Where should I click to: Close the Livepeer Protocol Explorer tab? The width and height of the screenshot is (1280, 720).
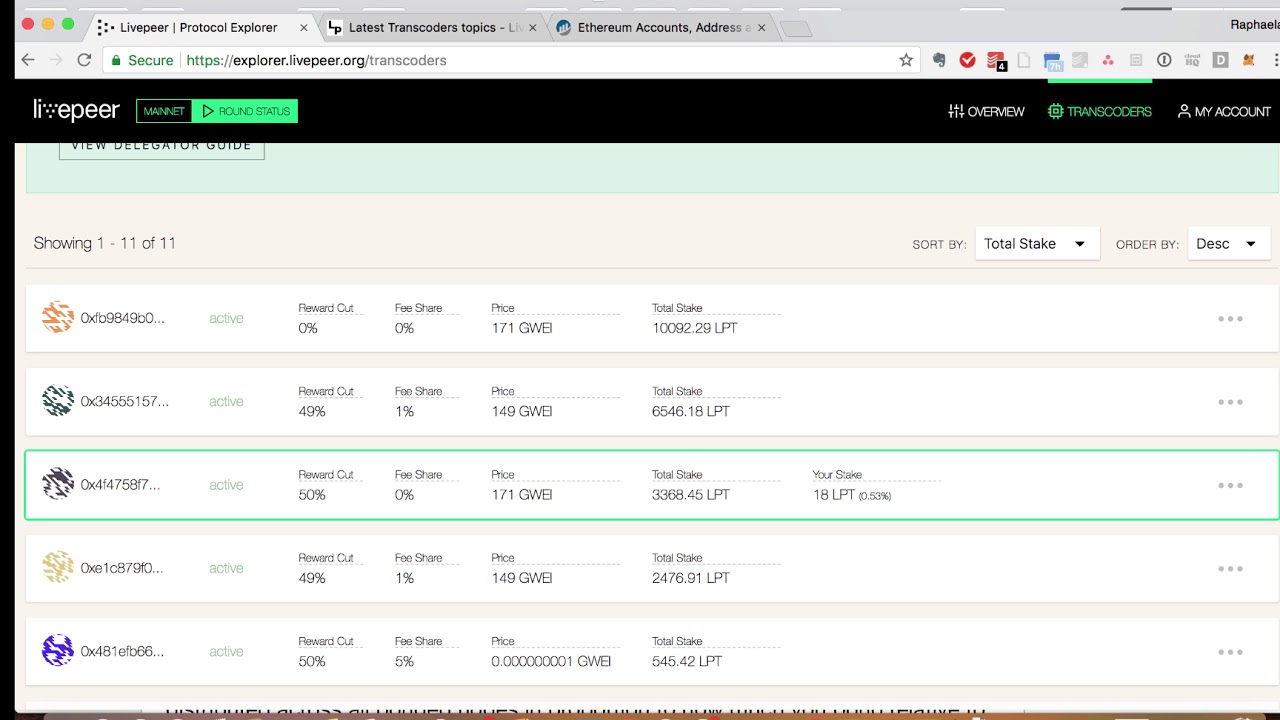coord(304,28)
